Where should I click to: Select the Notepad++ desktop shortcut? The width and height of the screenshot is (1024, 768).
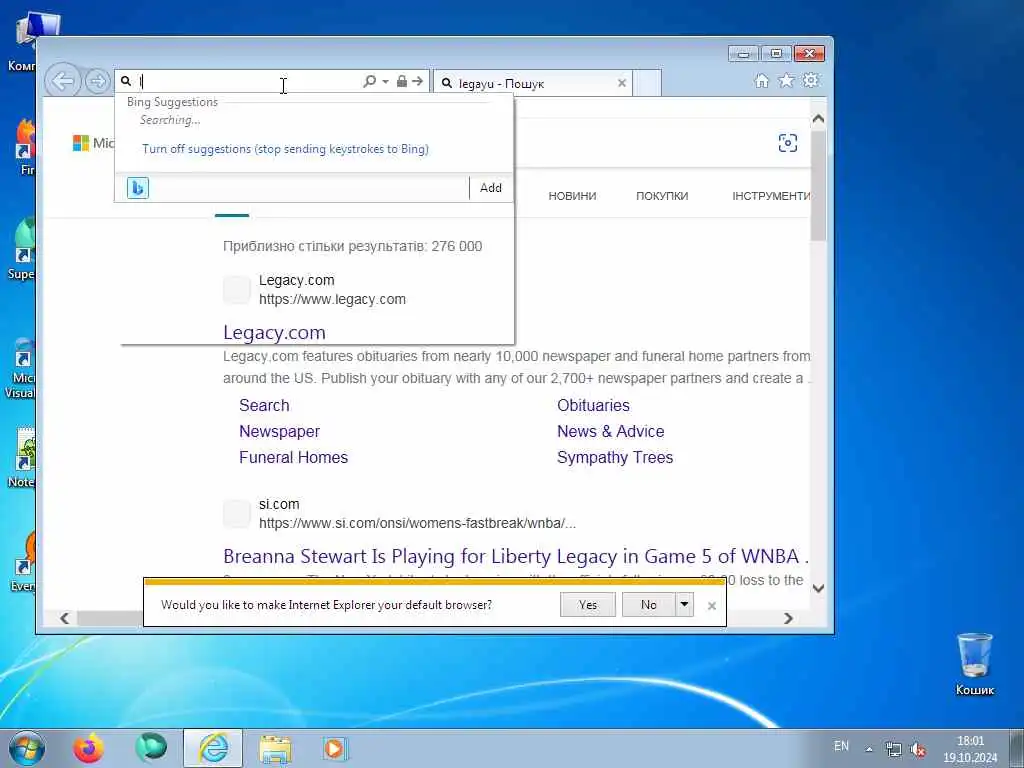click(x=21, y=459)
